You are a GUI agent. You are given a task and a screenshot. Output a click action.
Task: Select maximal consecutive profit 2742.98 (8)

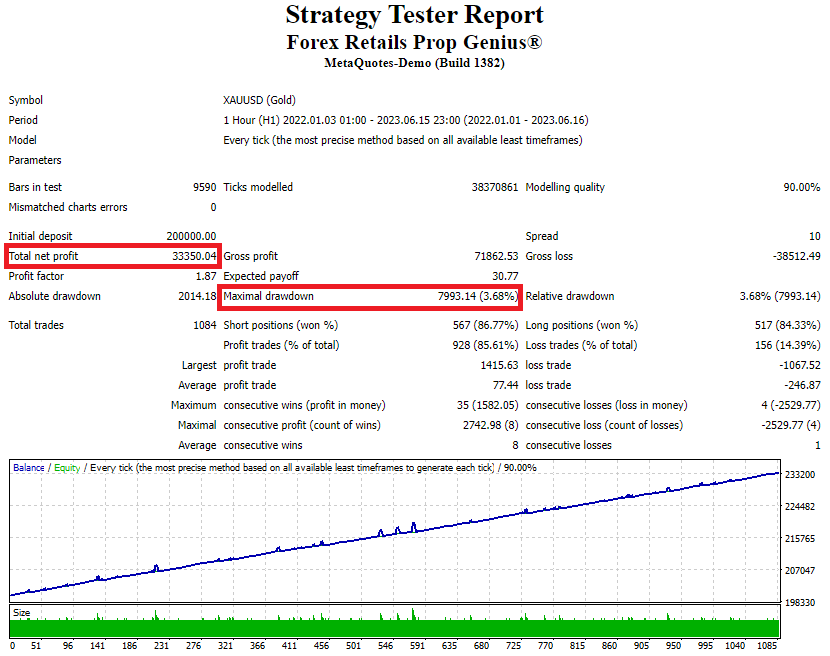pos(490,425)
